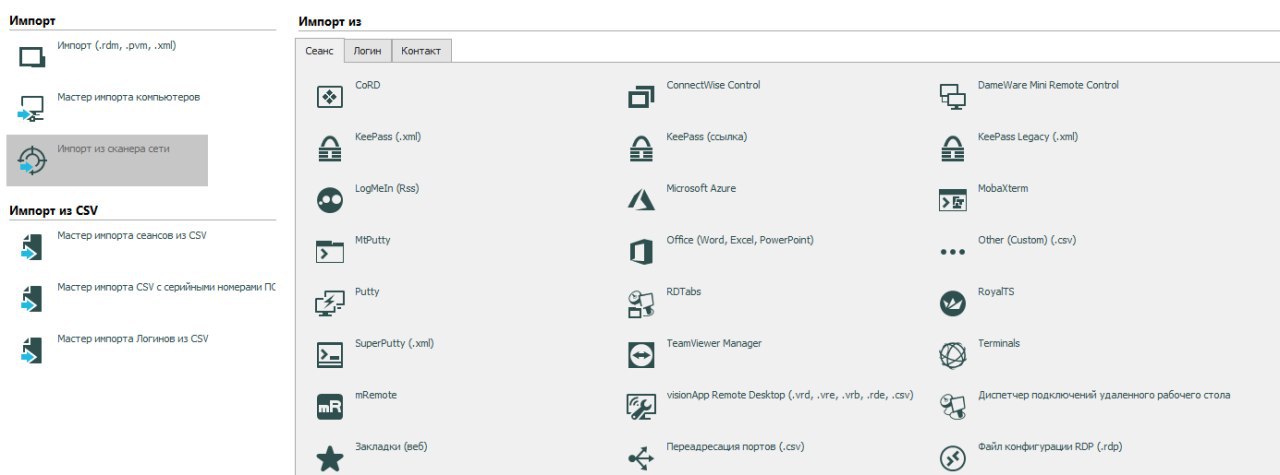1280x475 pixels.
Task: Launch Мастер импорта сеансов из CSV label
Action: [x=132, y=235]
